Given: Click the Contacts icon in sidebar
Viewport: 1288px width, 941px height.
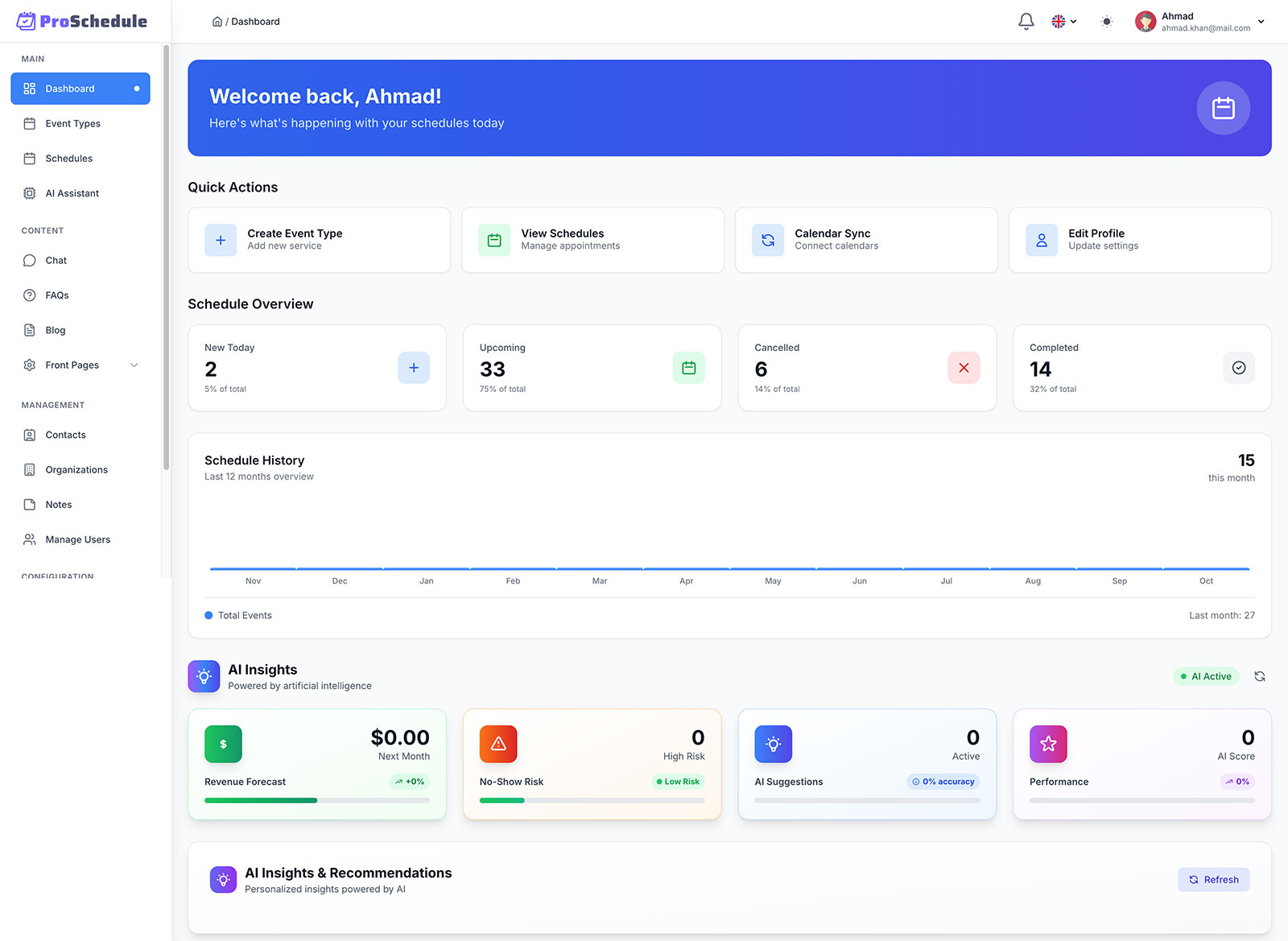Looking at the screenshot, I should point(30,435).
